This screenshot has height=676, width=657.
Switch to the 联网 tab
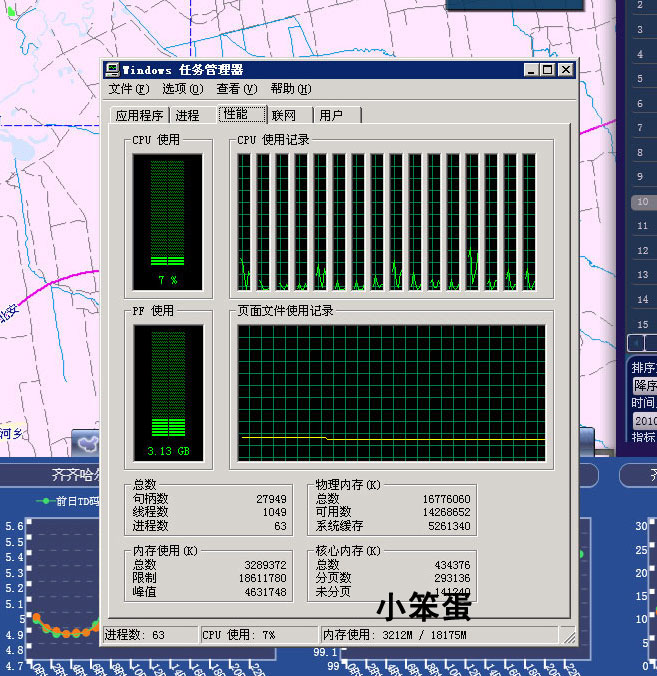coord(290,115)
